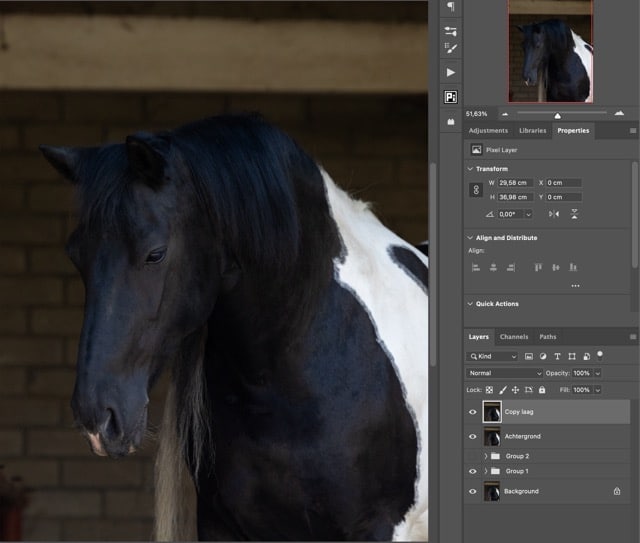Switch to the Libraries tab
640x543 pixels.
(533, 131)
